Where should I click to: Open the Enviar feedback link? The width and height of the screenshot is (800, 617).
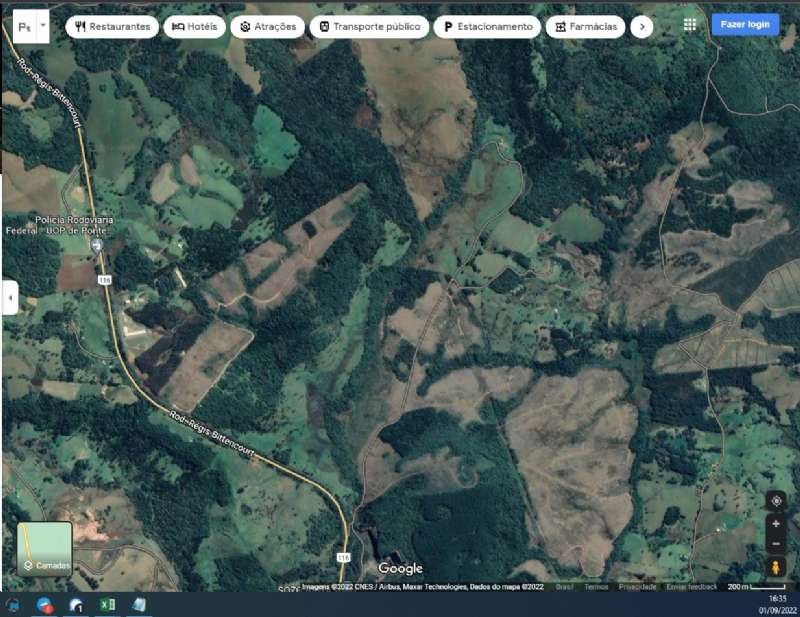691,587
